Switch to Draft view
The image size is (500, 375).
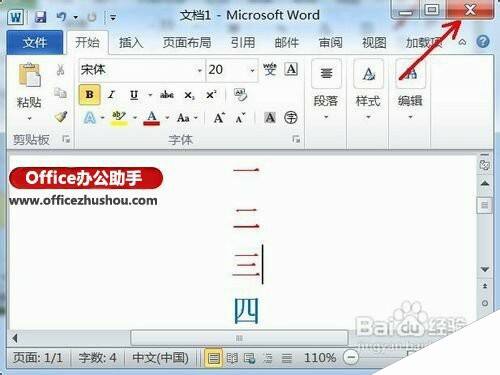[286, 358]
